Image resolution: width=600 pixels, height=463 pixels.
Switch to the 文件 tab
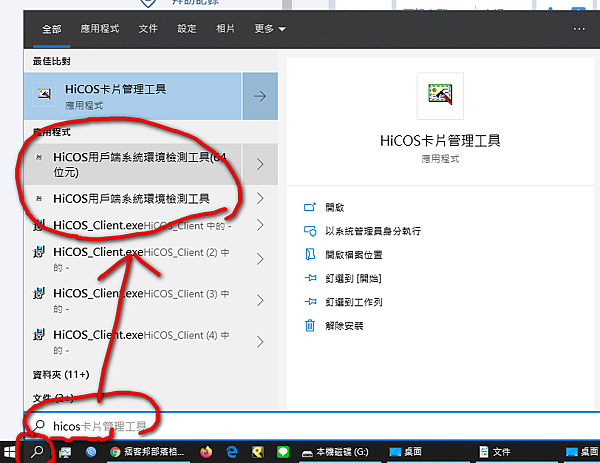coord(148,29)
